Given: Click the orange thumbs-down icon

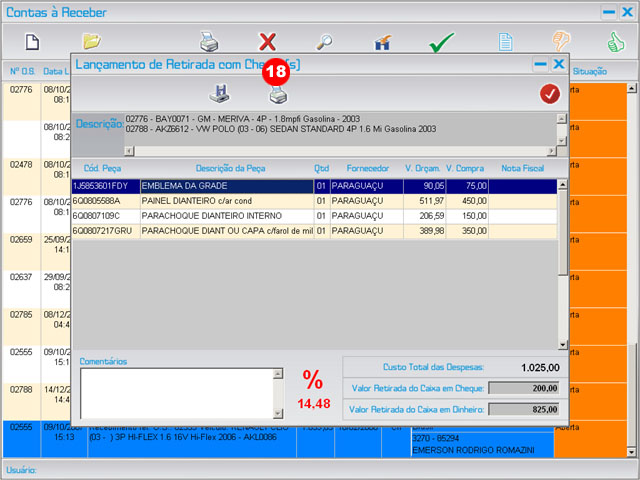Looking at the screenshot, I should [x=561, y=41].
